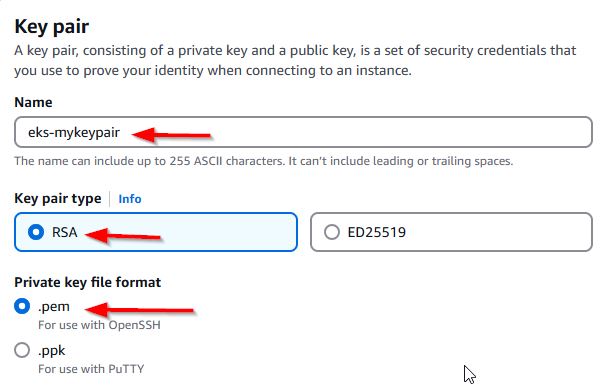Choose the .pem radio button
The image size is (605, 391).
[22, 306]
